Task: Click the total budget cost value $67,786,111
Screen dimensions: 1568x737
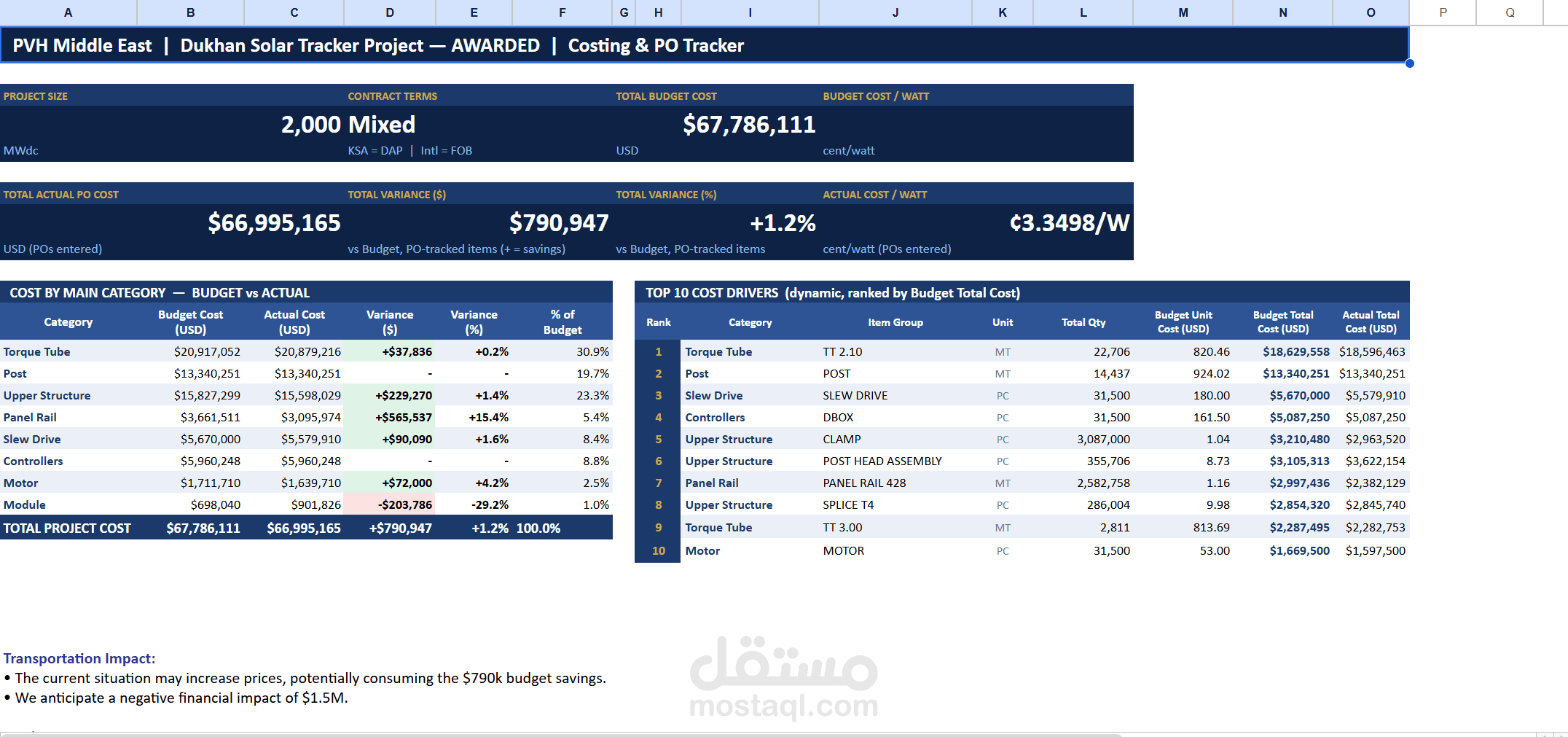Action: tap(749, 125)
